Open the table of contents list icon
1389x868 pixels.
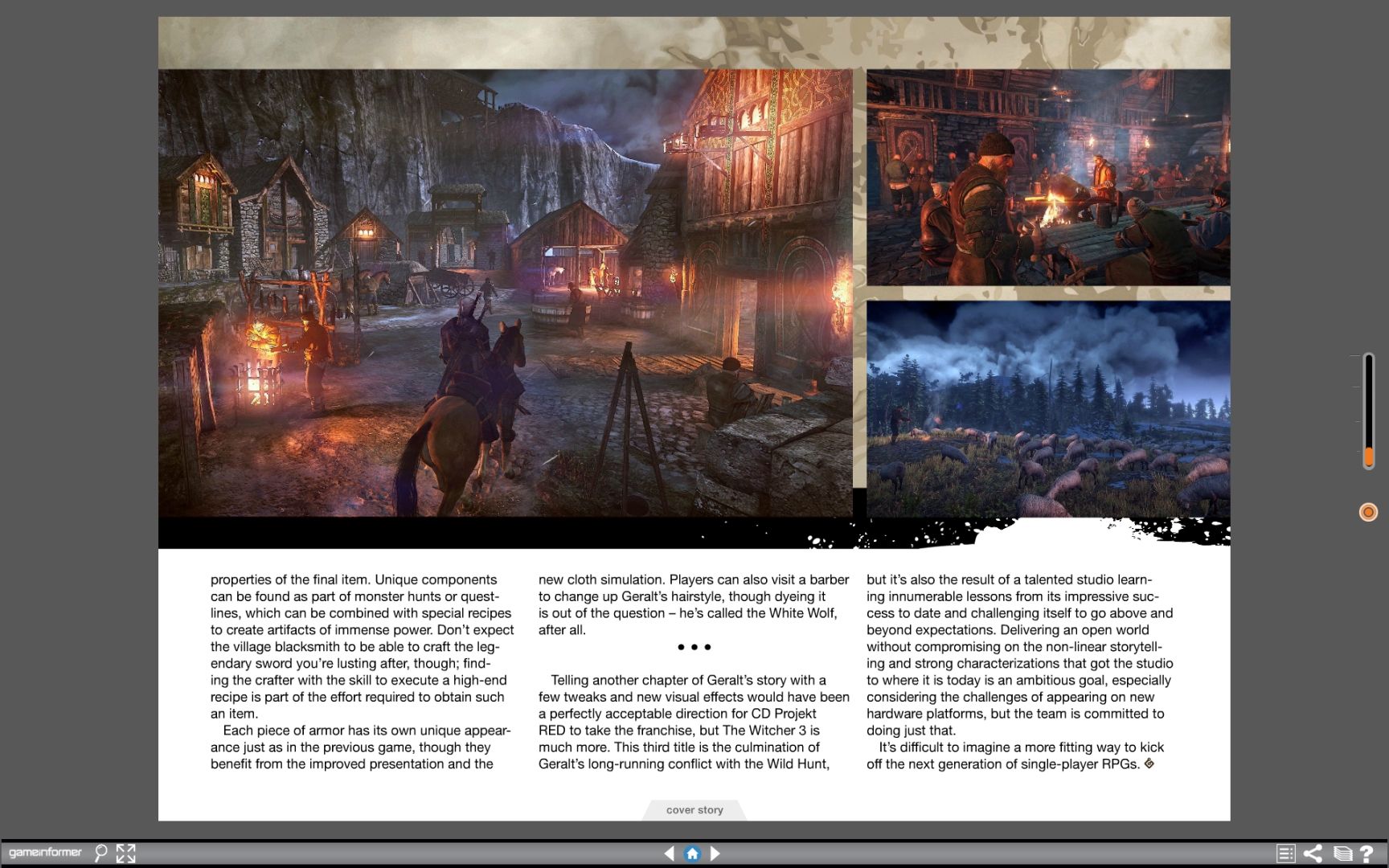point(1285,854)
